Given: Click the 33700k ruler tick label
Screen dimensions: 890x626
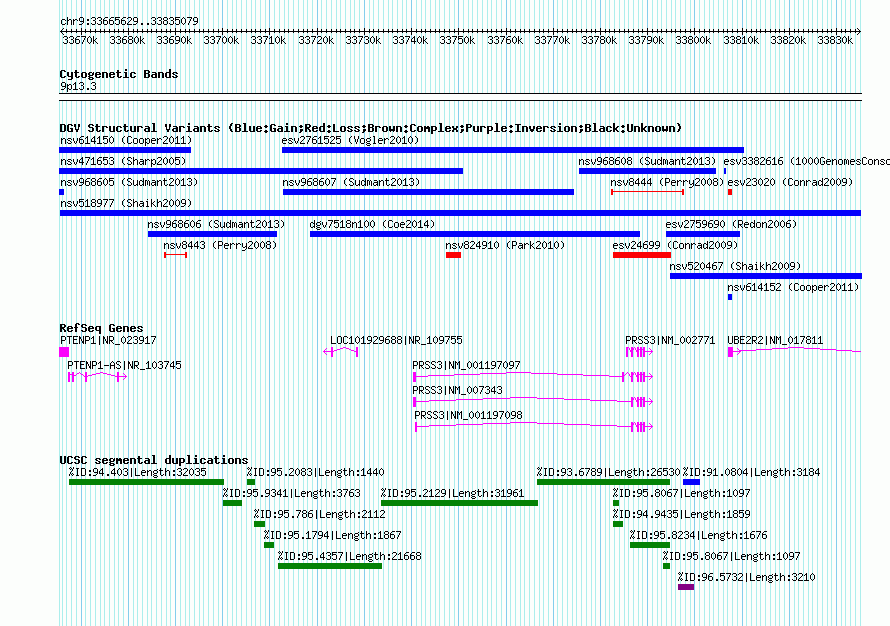Looking at the screenshot, I should [221, 40].
